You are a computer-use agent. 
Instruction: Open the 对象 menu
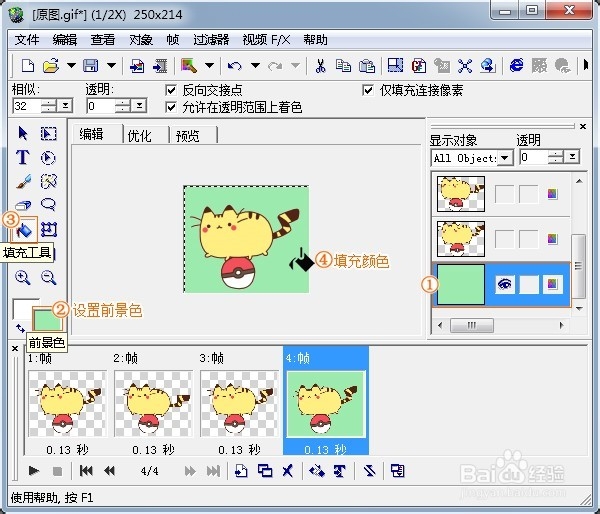click(x=141, y=39)
